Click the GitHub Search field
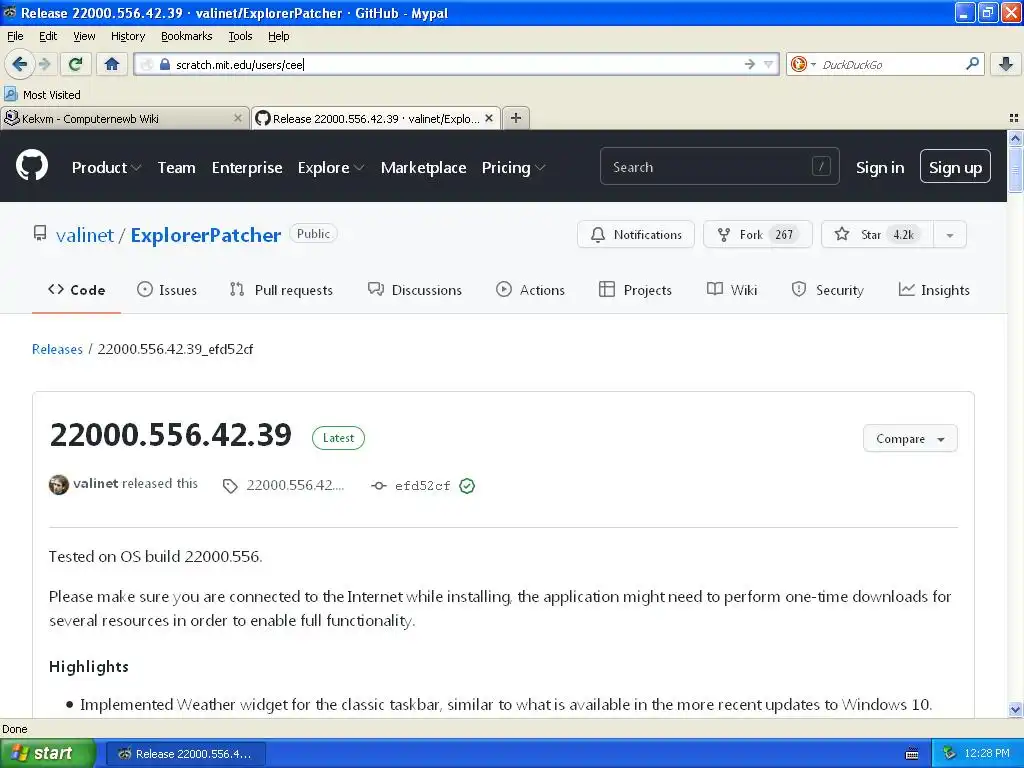This screenshot has width=1024, height=768. (719, 167)
